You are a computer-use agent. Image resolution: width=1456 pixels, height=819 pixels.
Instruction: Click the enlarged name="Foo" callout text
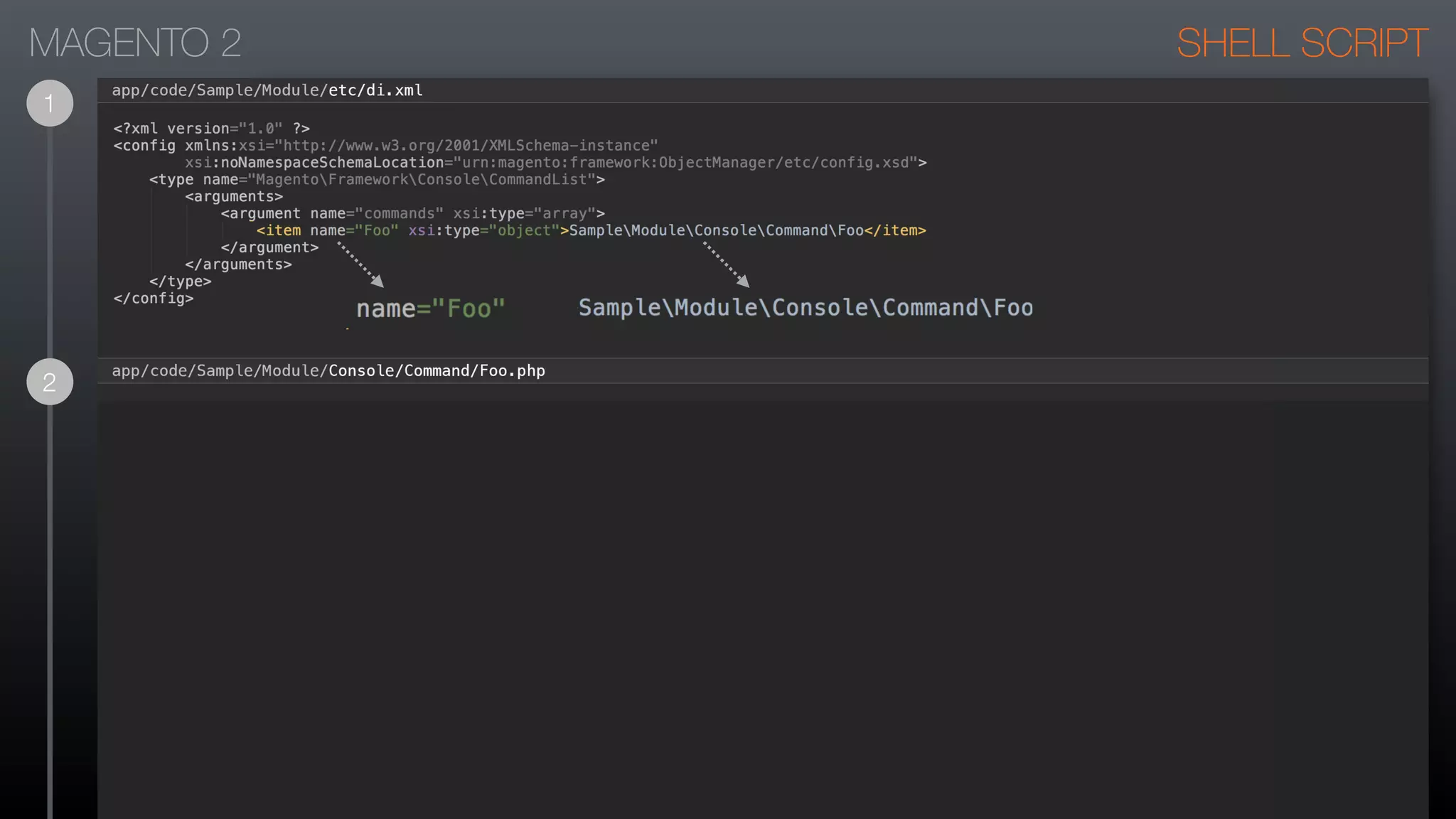coord(431,309)
